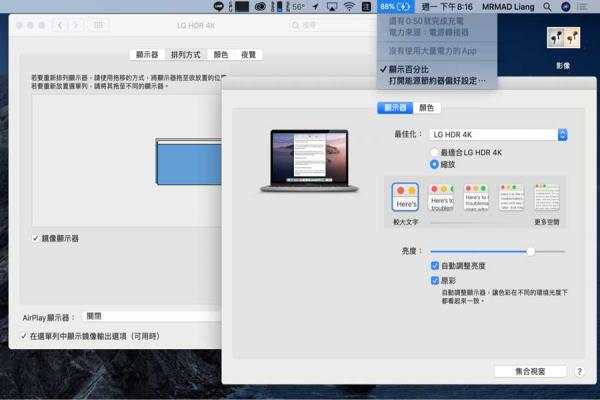Switch to 顯示器 tab in LG window
The image size is (600, 400).
pos(147,55)
